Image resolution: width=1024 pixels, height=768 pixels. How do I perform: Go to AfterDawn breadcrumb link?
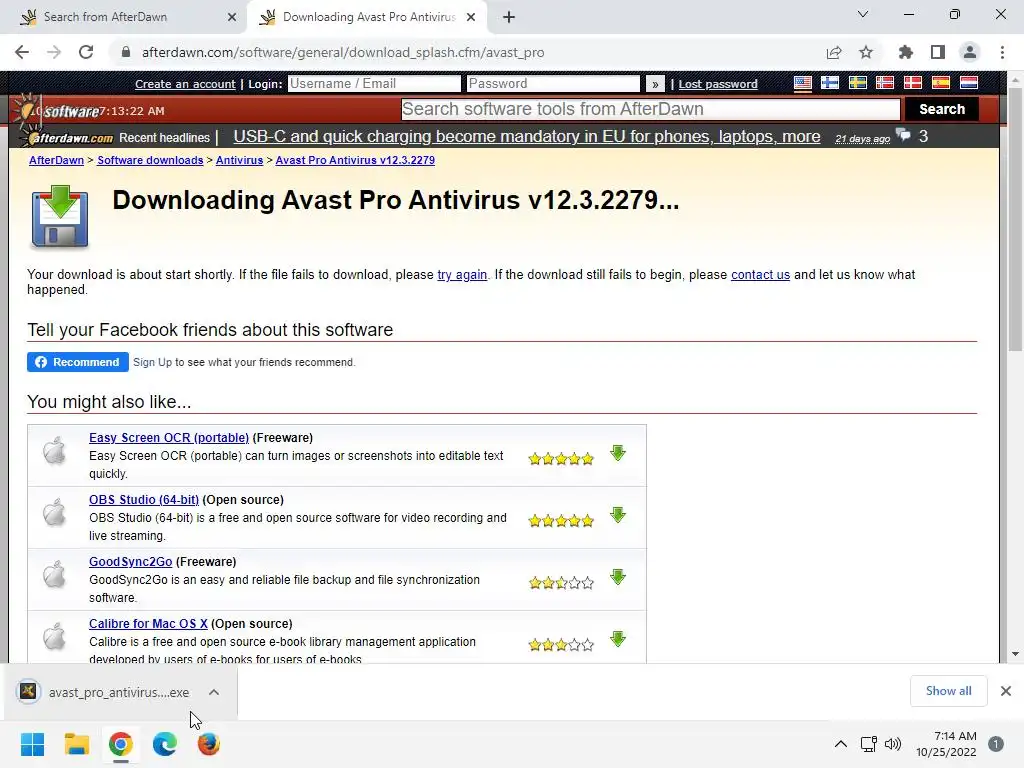[56, 160]
